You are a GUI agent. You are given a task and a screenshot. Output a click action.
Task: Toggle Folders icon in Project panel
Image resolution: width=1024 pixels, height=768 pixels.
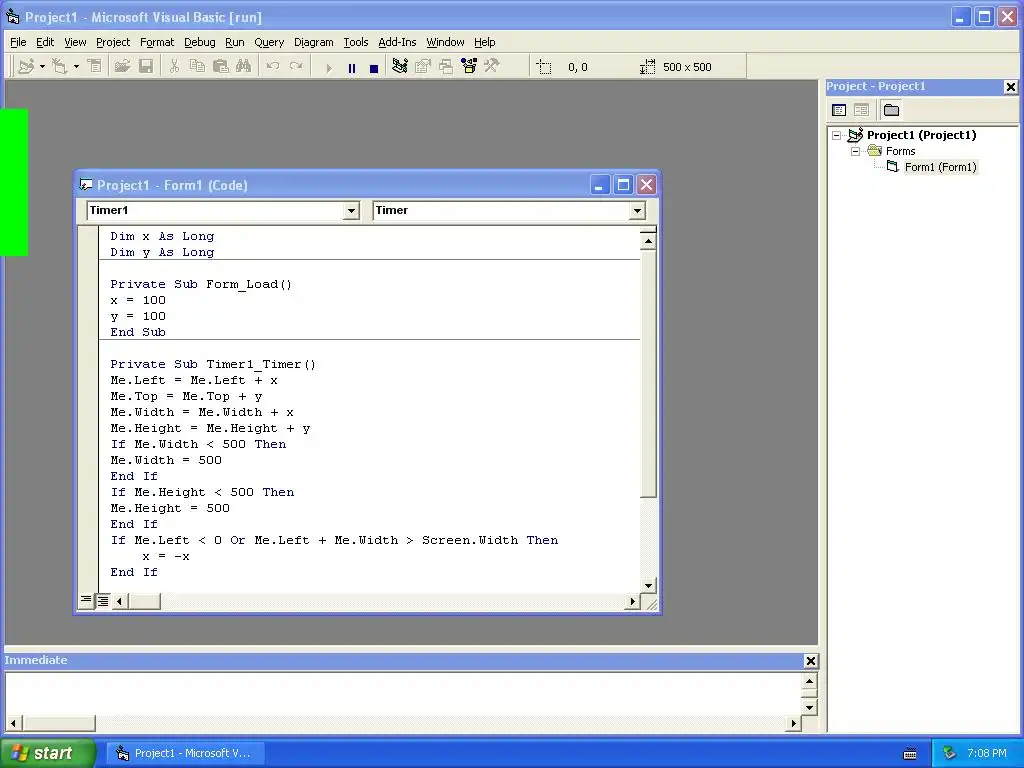pos(891,110)
